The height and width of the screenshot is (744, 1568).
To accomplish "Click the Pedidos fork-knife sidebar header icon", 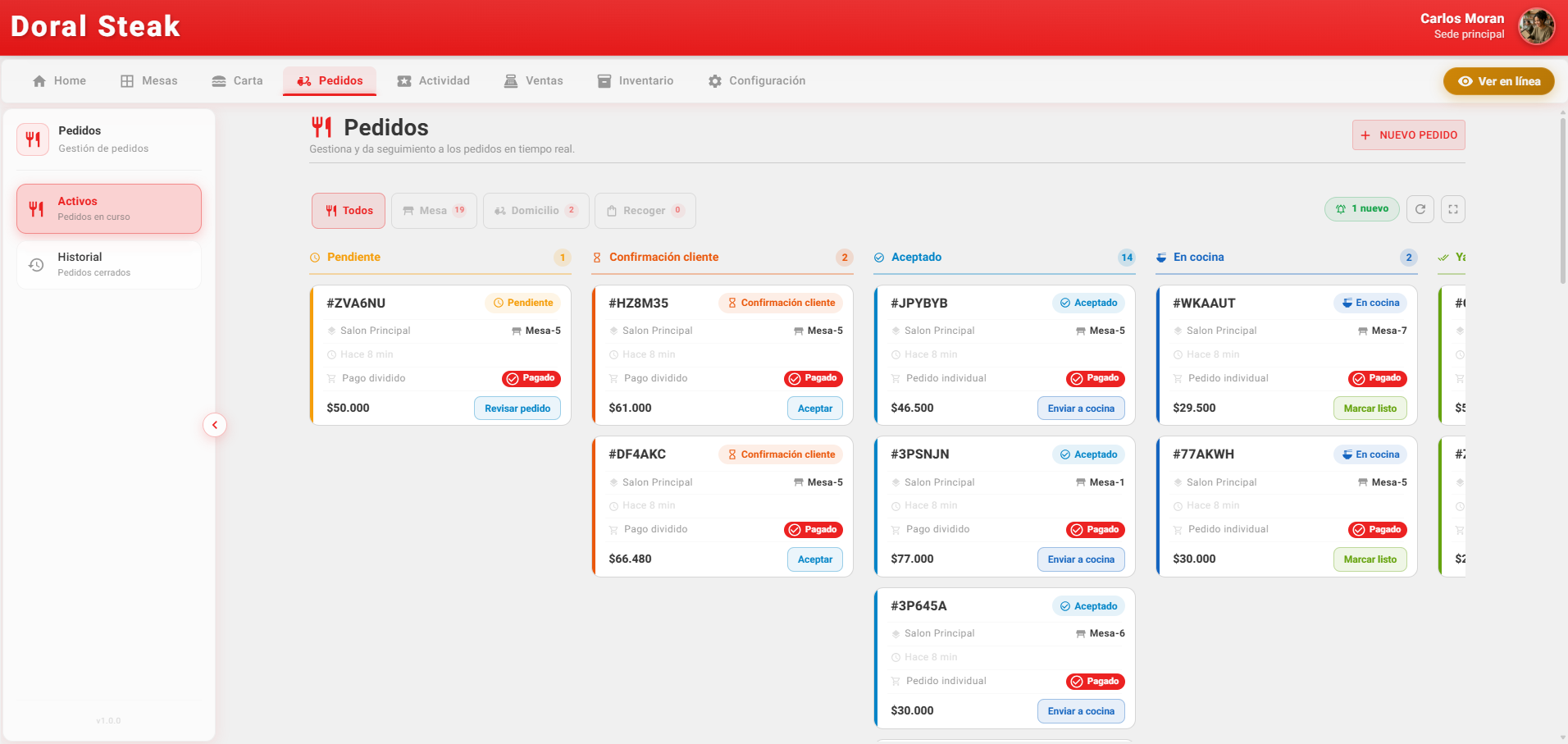I will pos(33,139).
